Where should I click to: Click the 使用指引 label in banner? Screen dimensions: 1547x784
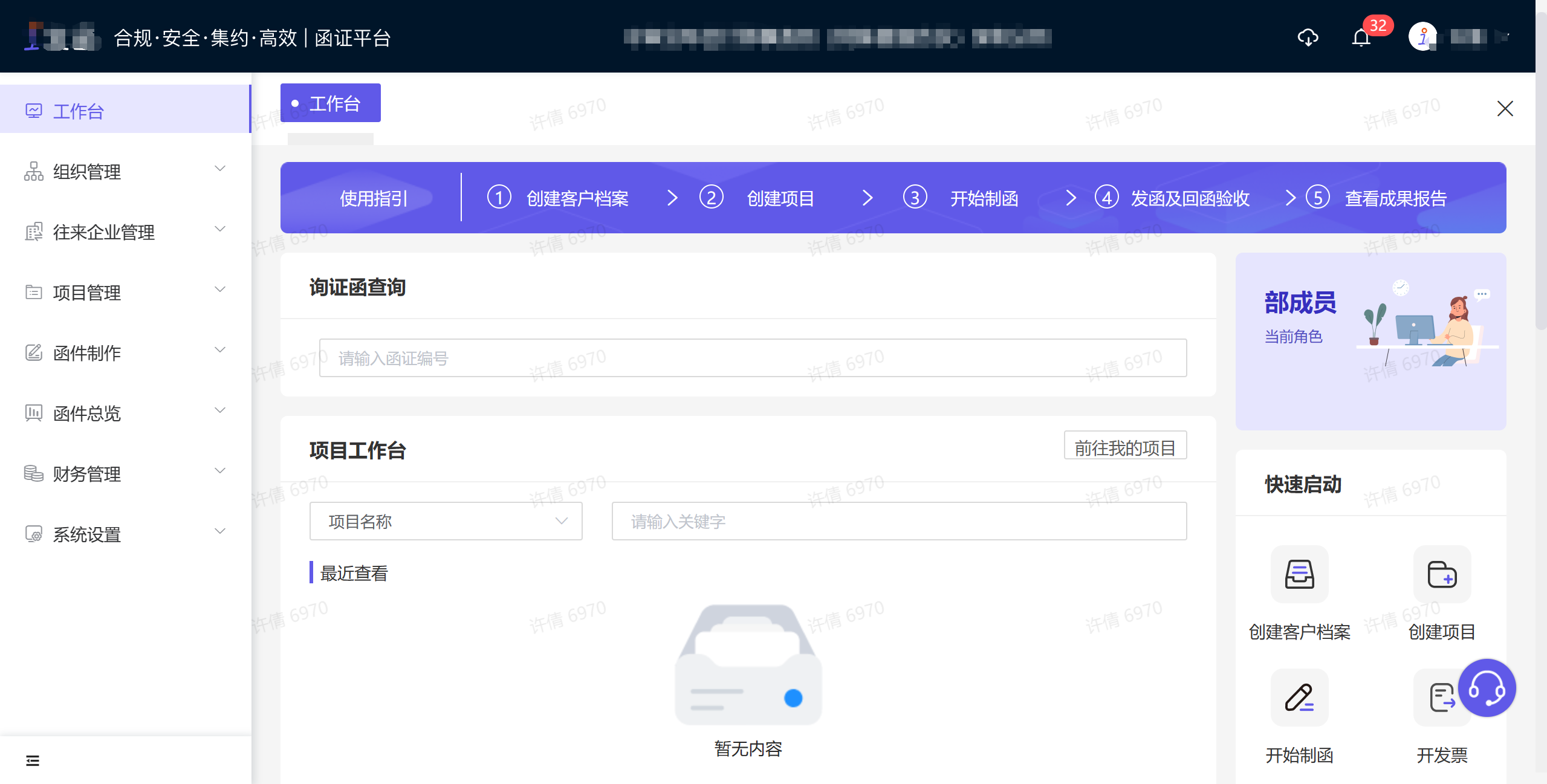pos(374,198)
